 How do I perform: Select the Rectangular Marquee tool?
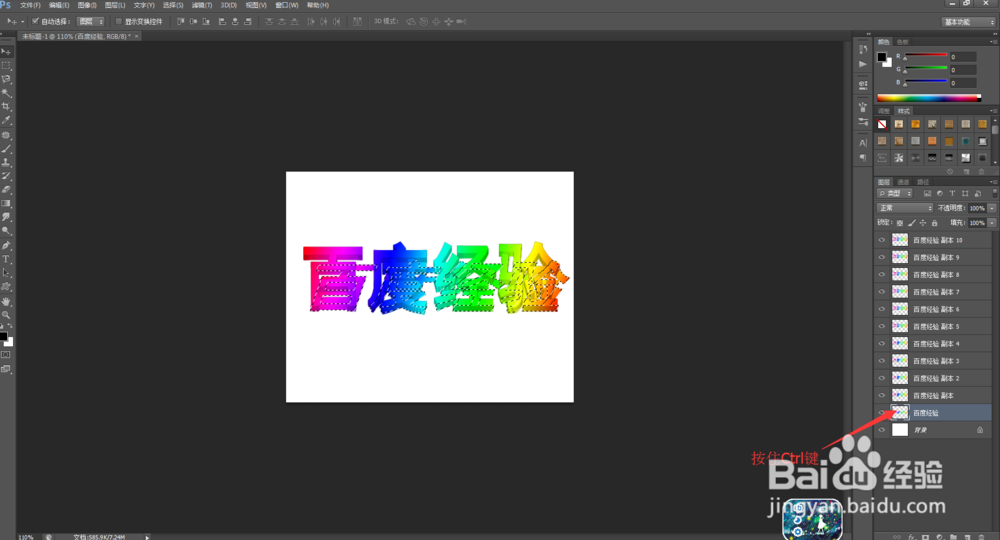pos(6,66)
